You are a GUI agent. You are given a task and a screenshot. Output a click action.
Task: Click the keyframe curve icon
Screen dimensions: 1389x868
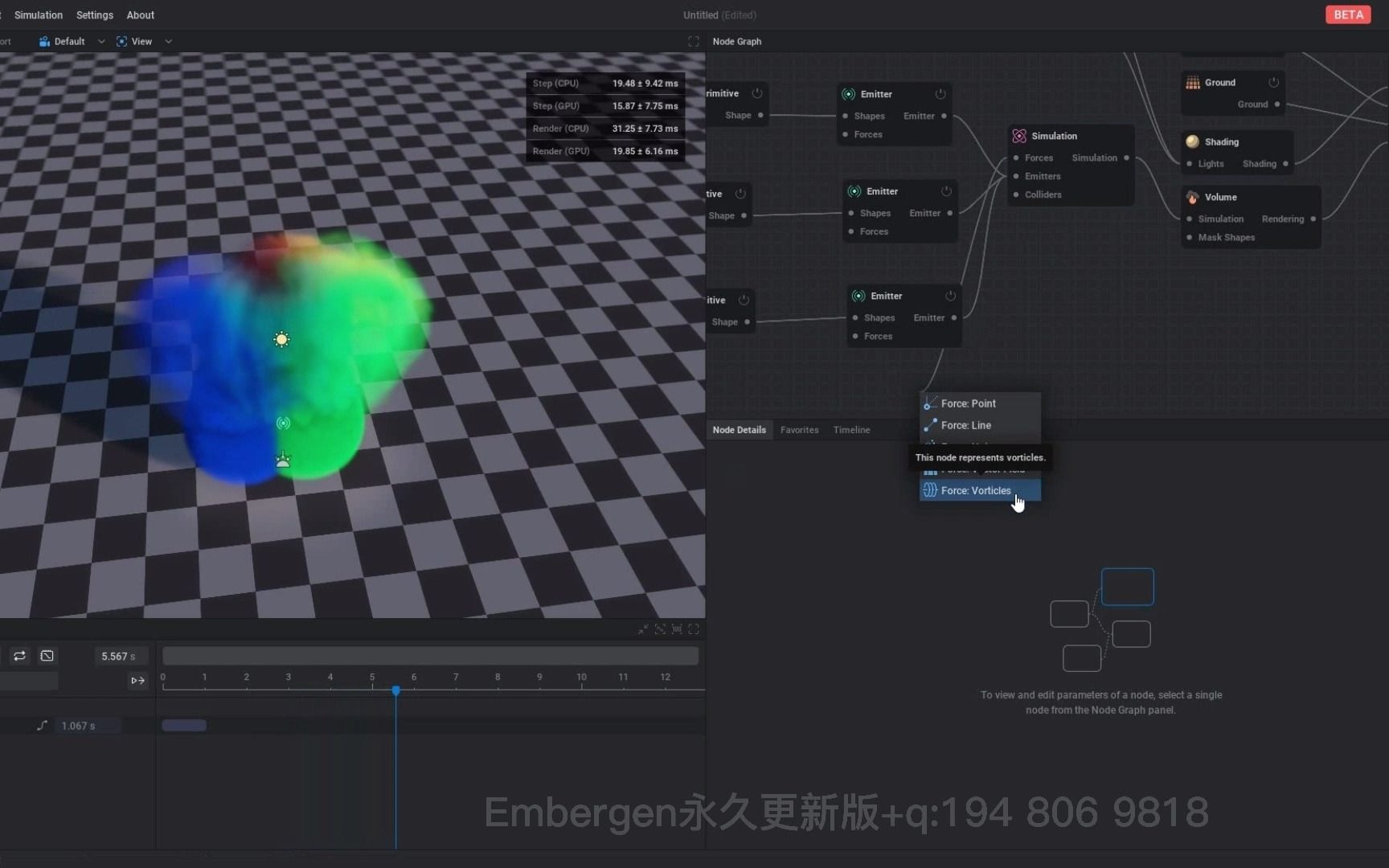pos(42,726)
